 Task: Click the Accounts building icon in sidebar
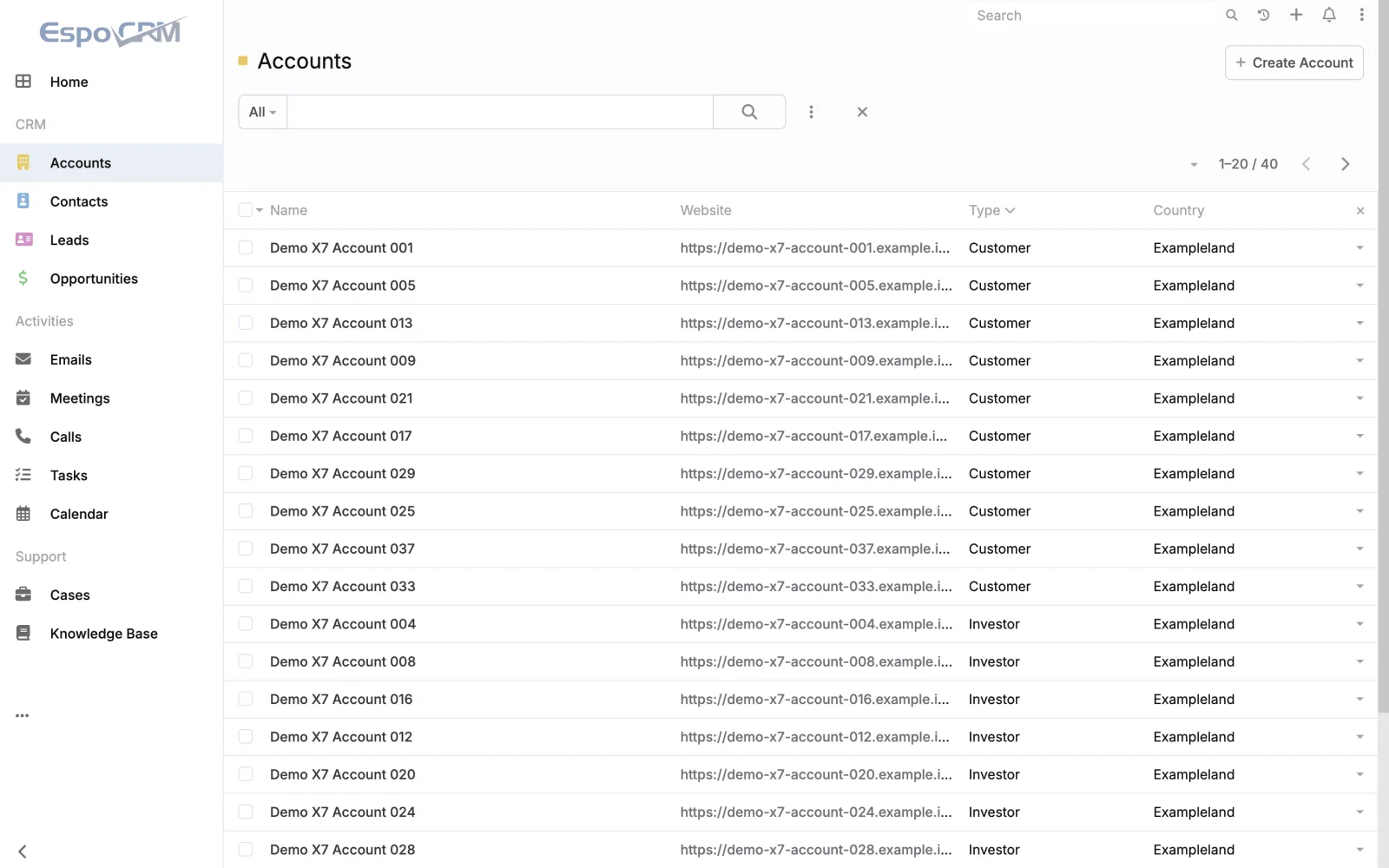tap(23, 163)
